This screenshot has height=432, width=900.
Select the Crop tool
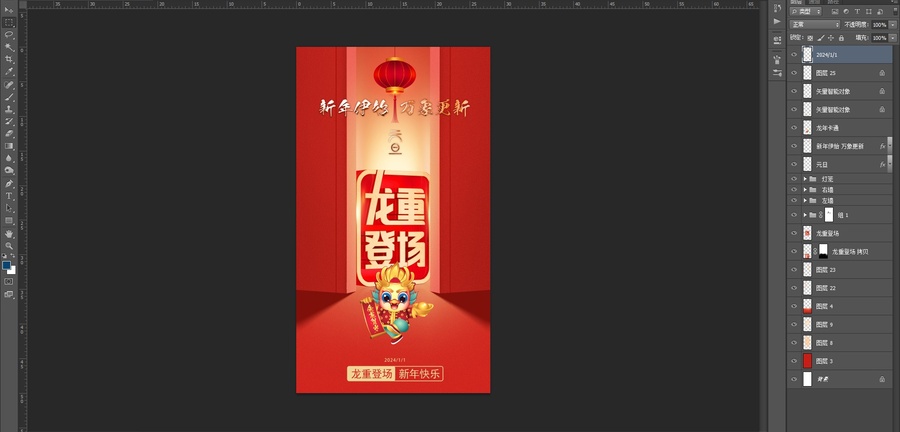click(9, 60)
